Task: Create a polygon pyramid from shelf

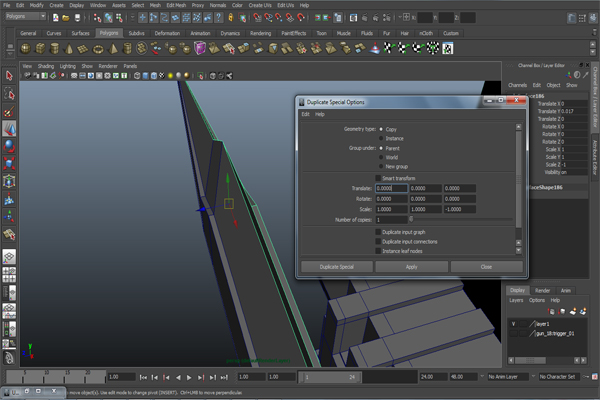Action: [113, 49]
